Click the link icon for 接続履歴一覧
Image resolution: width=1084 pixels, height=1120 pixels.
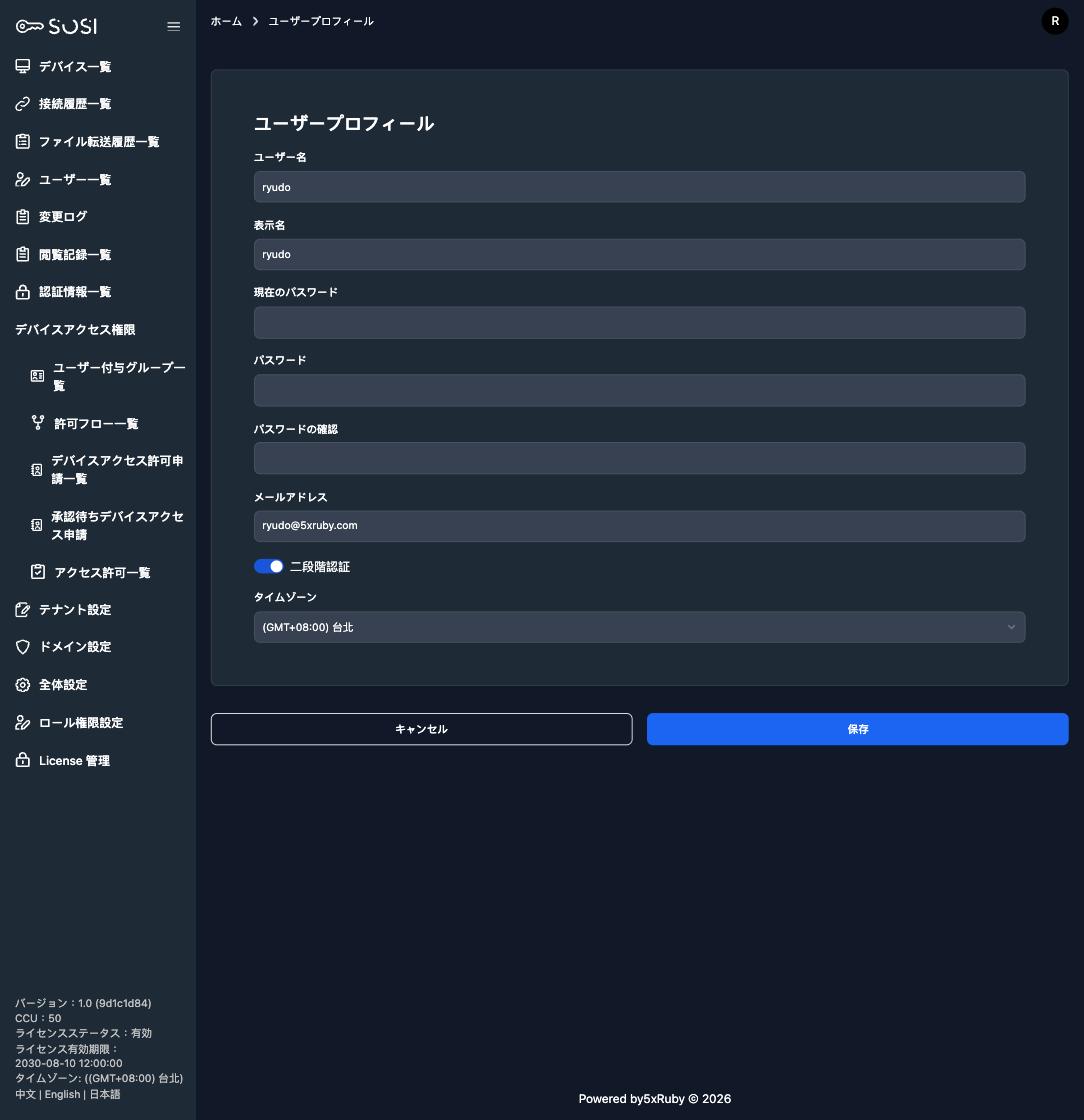point(23,104)
